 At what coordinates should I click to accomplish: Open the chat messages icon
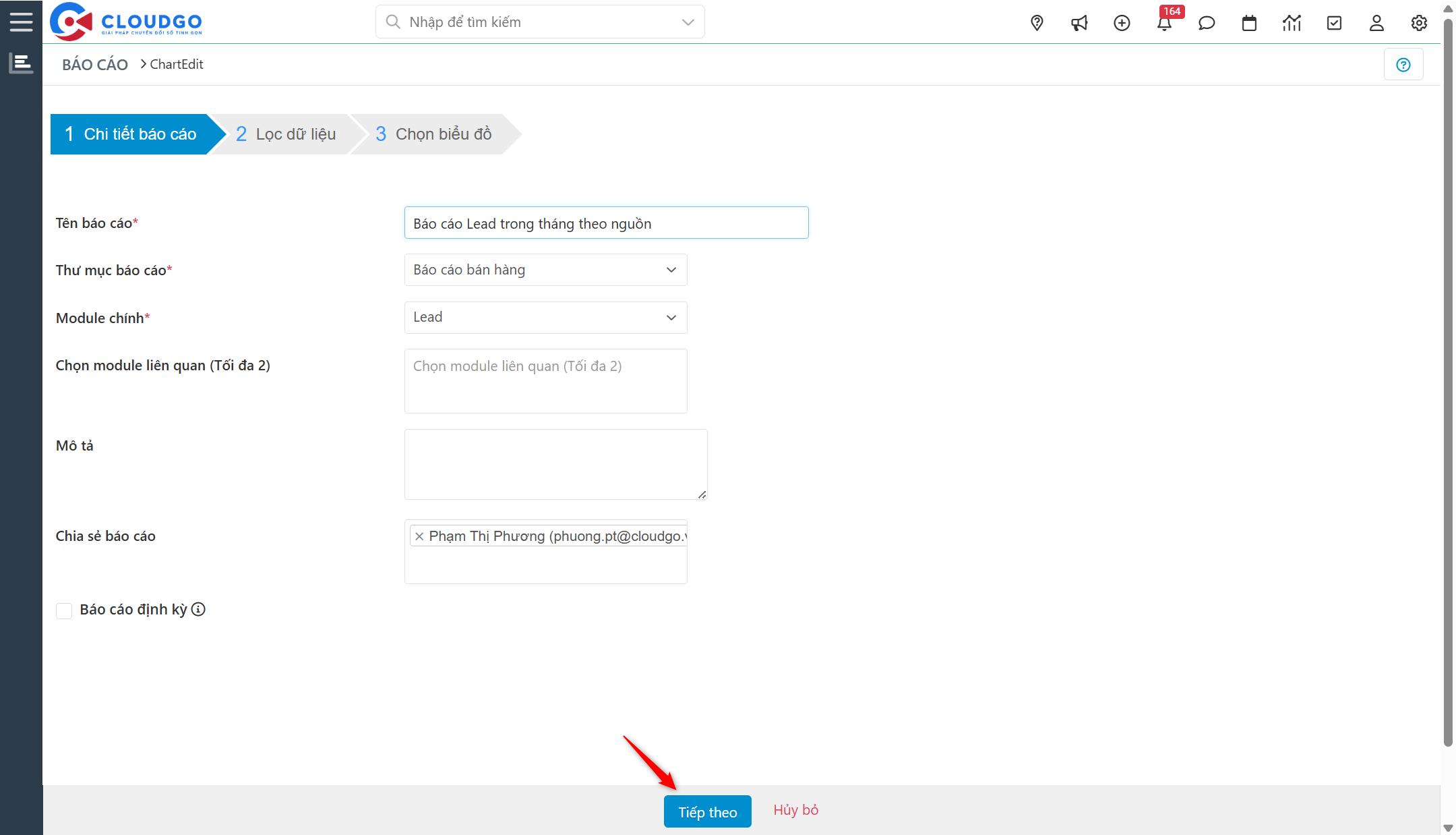click(x=1207, y=22)
